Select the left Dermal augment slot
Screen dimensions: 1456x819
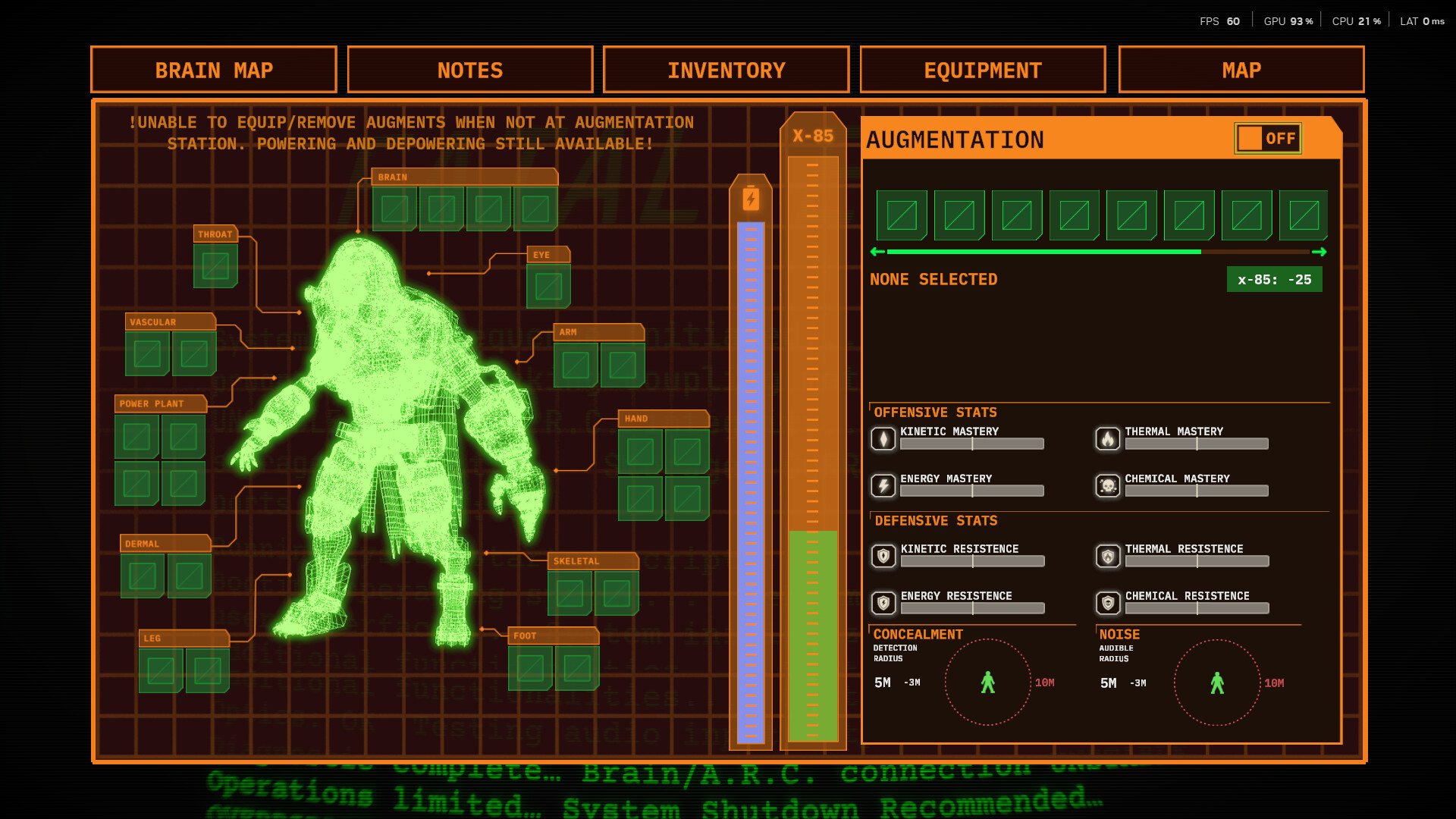tap(143, 576)
